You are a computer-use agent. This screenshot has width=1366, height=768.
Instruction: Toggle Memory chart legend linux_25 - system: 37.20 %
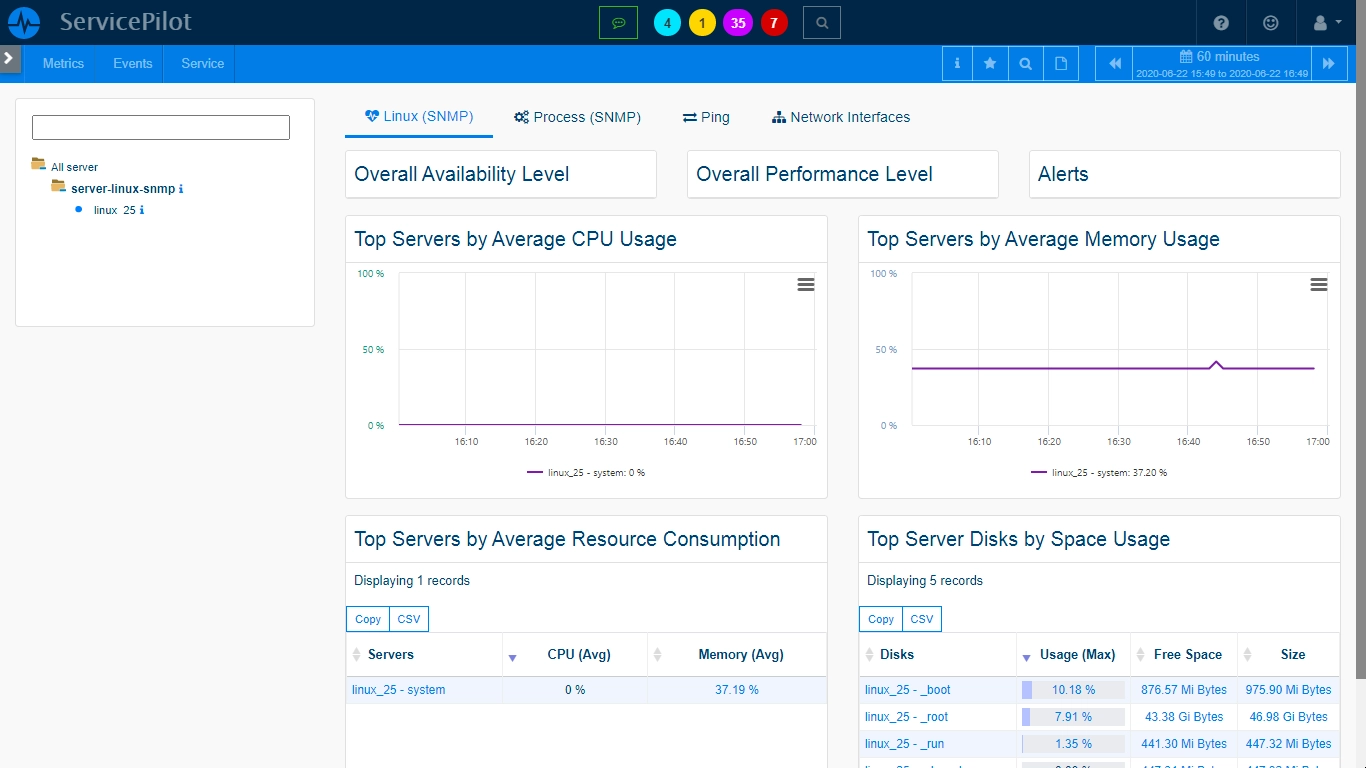[1100, 472]
